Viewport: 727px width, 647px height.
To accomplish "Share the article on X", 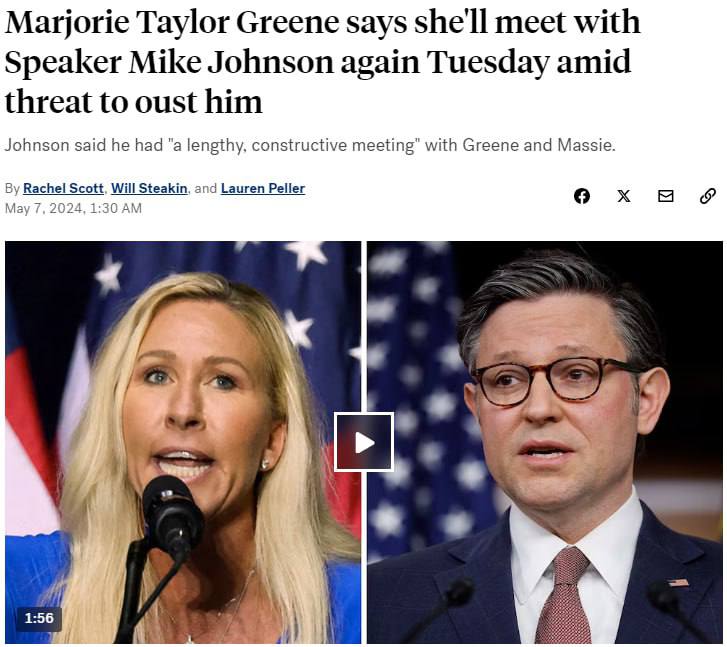I will click(x=624, y=196).
